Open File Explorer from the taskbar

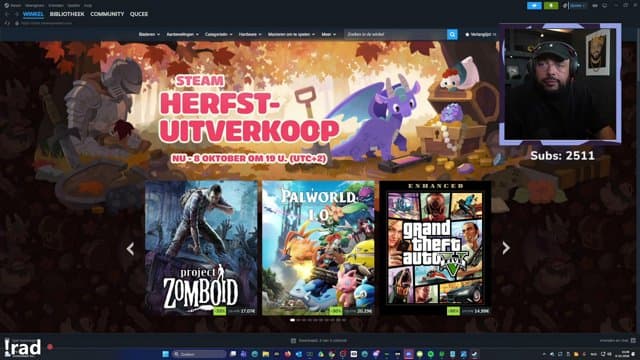[x=266, y=354]
